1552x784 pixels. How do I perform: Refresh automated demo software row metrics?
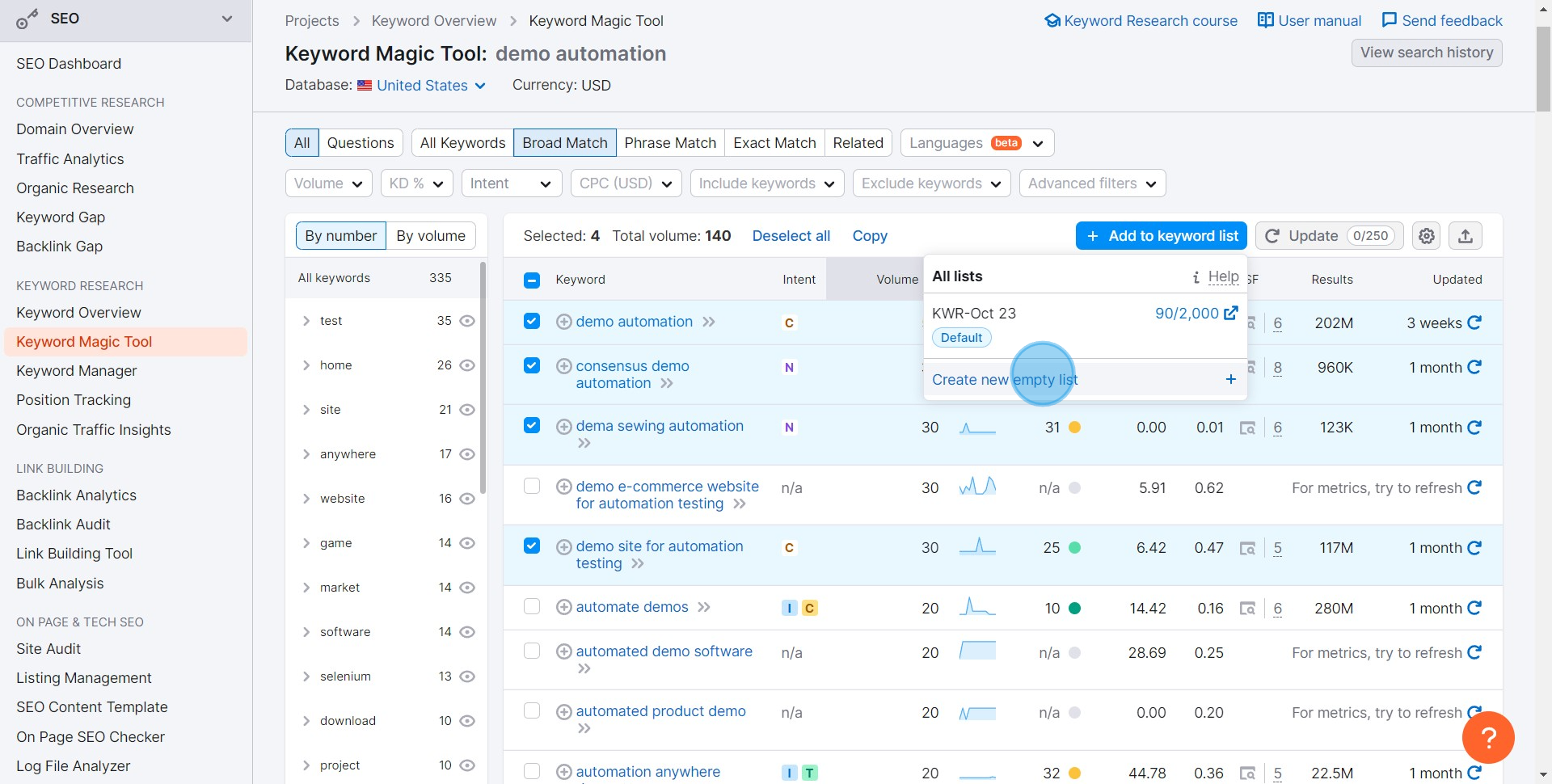[x=1474, y=652]
